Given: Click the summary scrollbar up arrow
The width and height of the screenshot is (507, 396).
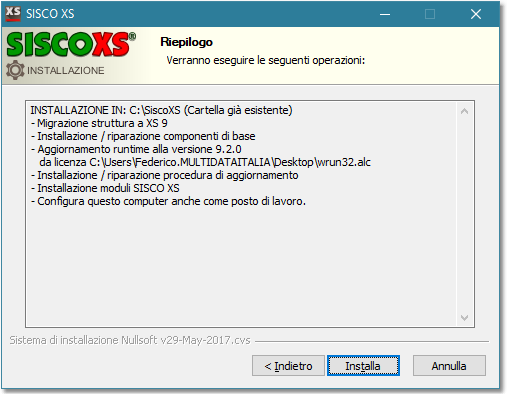Looking at the screenshot, I should pyautogui.click(x=464, y=111).
